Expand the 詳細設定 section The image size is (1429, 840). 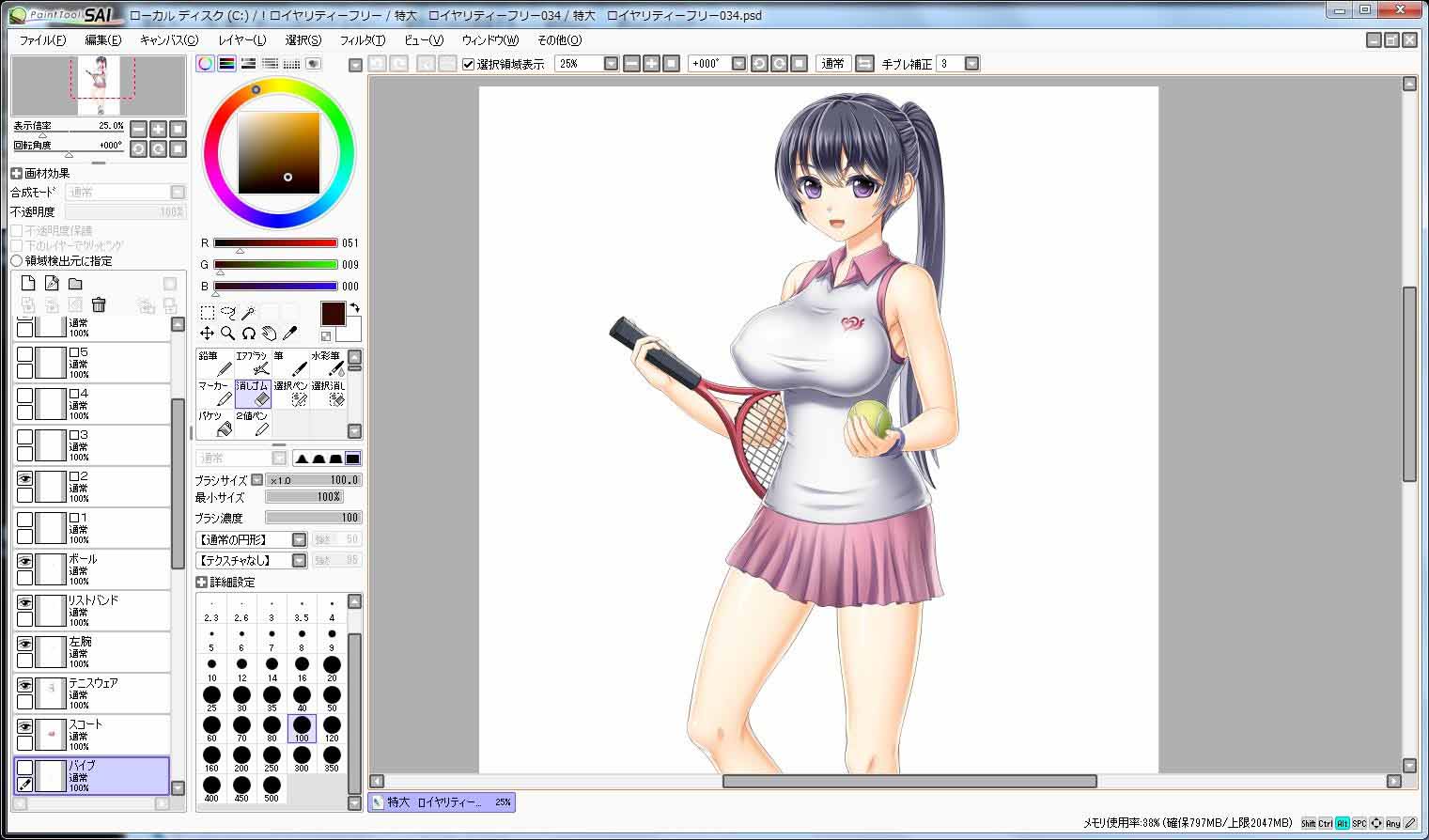201,583
